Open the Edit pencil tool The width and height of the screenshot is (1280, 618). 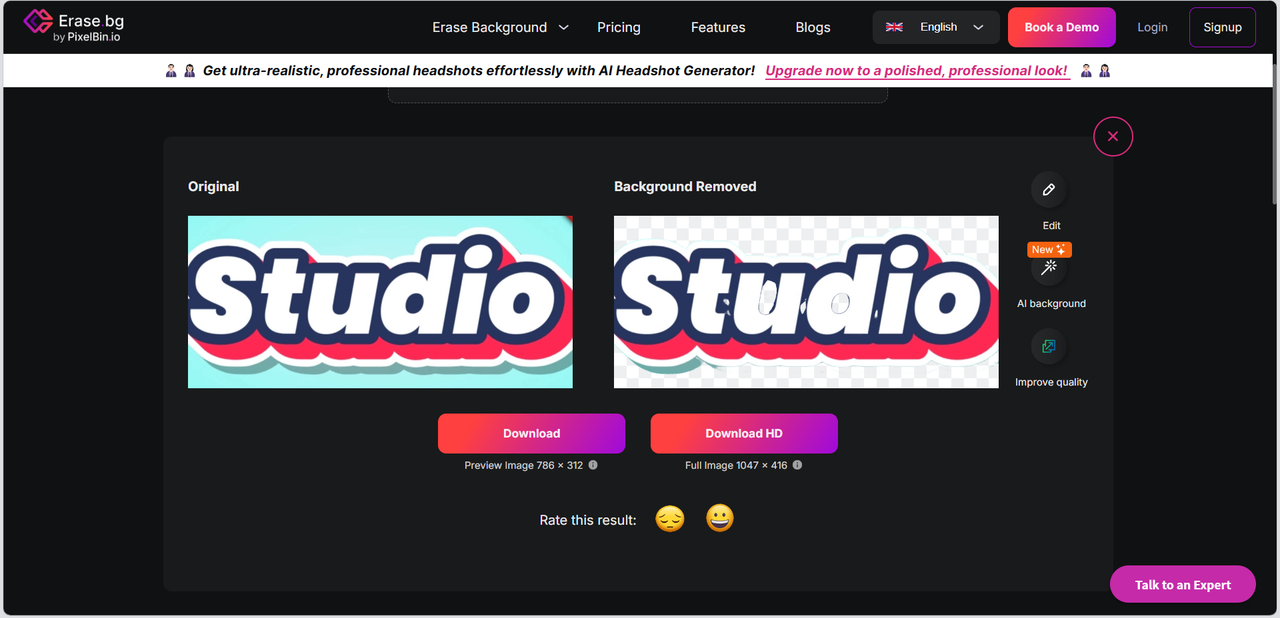(x=1049, y=189)
